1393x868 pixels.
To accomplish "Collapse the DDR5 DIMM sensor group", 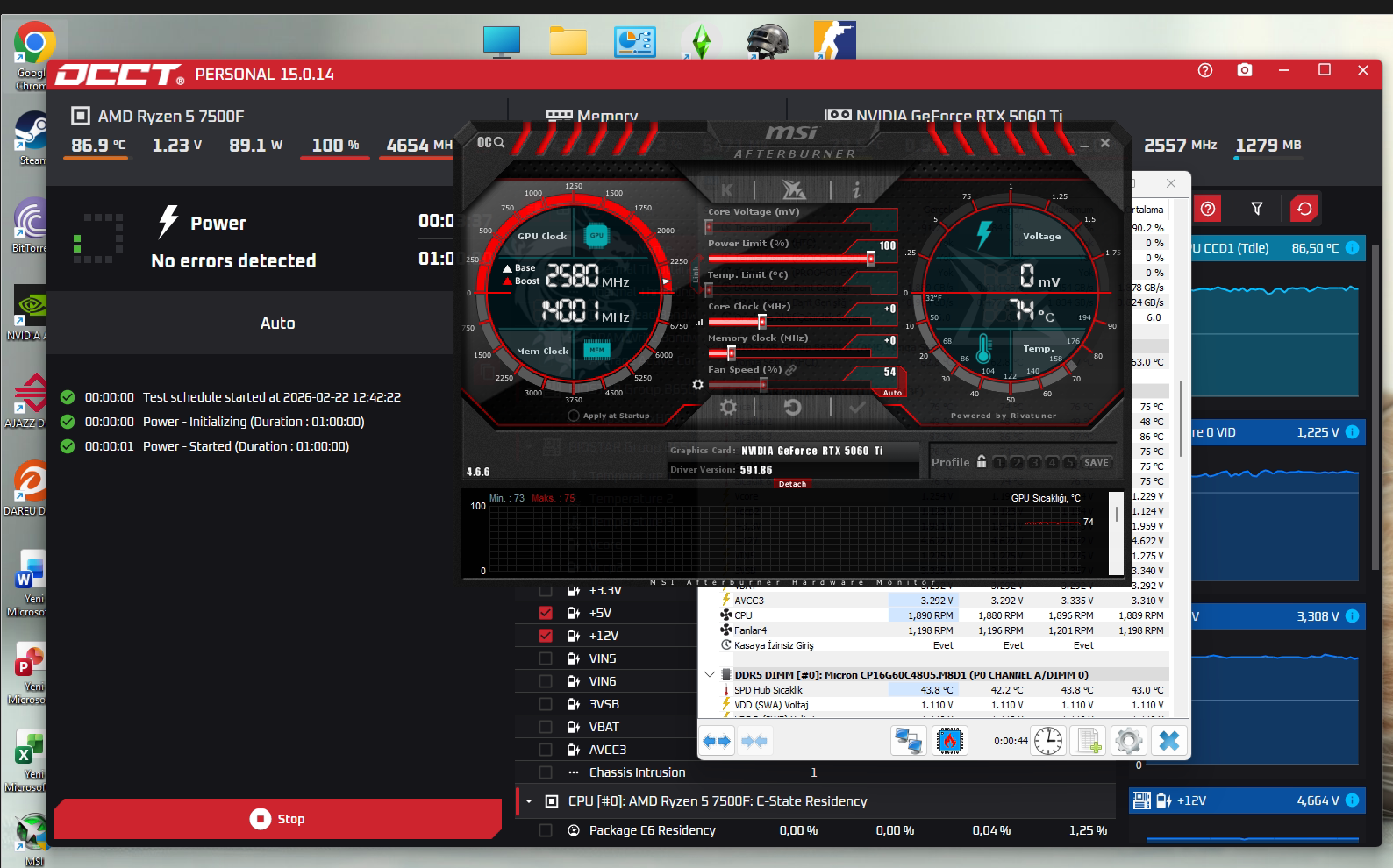I will point(710,675).
